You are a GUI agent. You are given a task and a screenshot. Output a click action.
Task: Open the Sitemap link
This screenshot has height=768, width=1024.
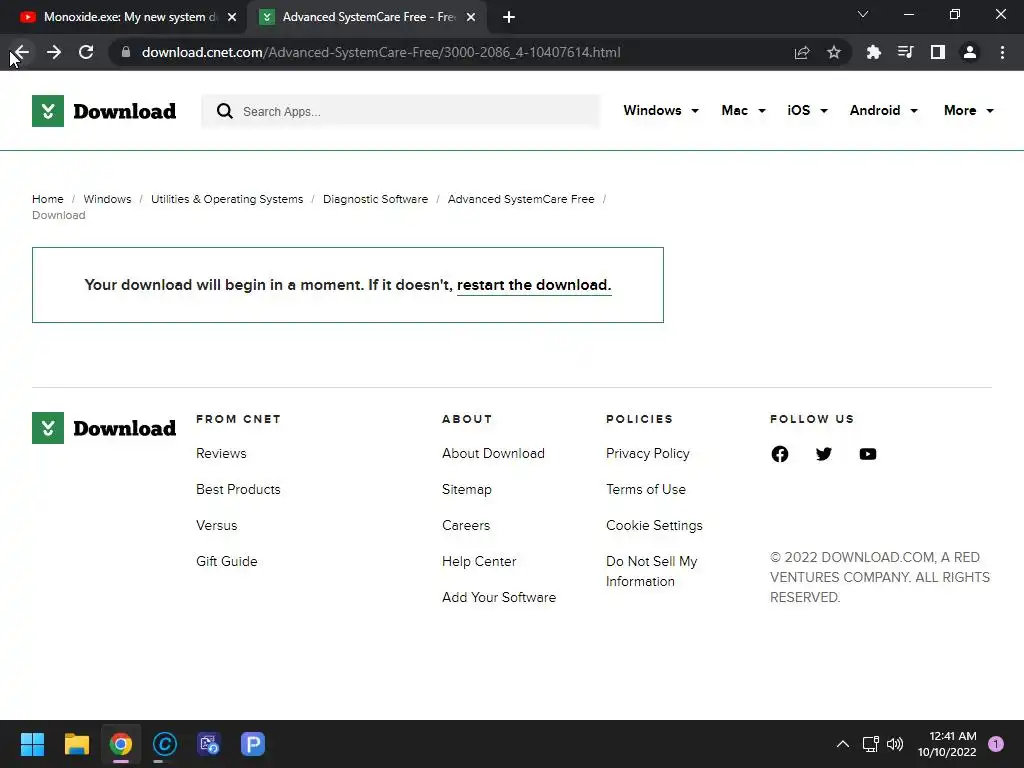pyautogui.click(x=466, y=489)
